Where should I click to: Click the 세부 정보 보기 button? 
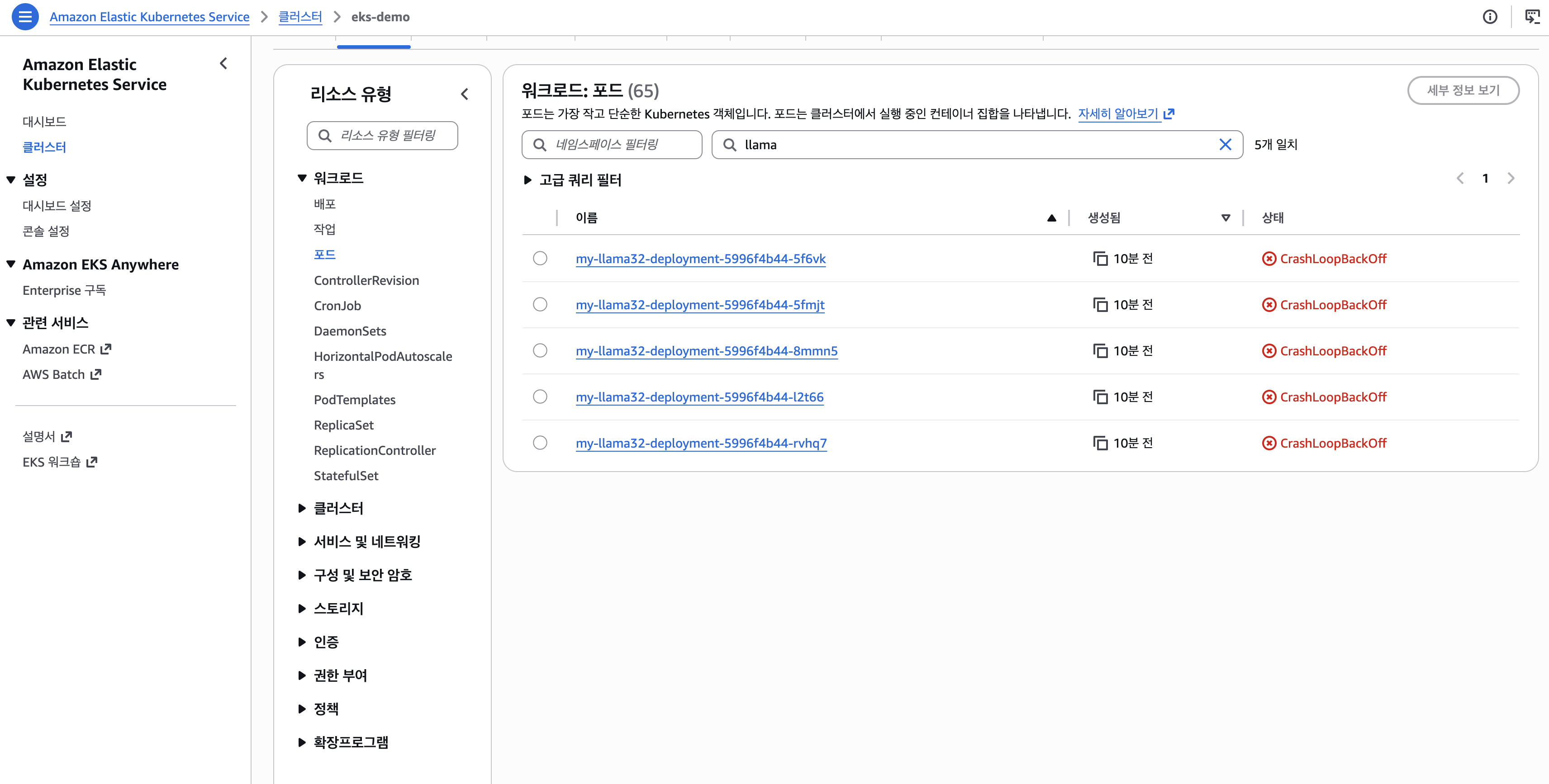1463,90
